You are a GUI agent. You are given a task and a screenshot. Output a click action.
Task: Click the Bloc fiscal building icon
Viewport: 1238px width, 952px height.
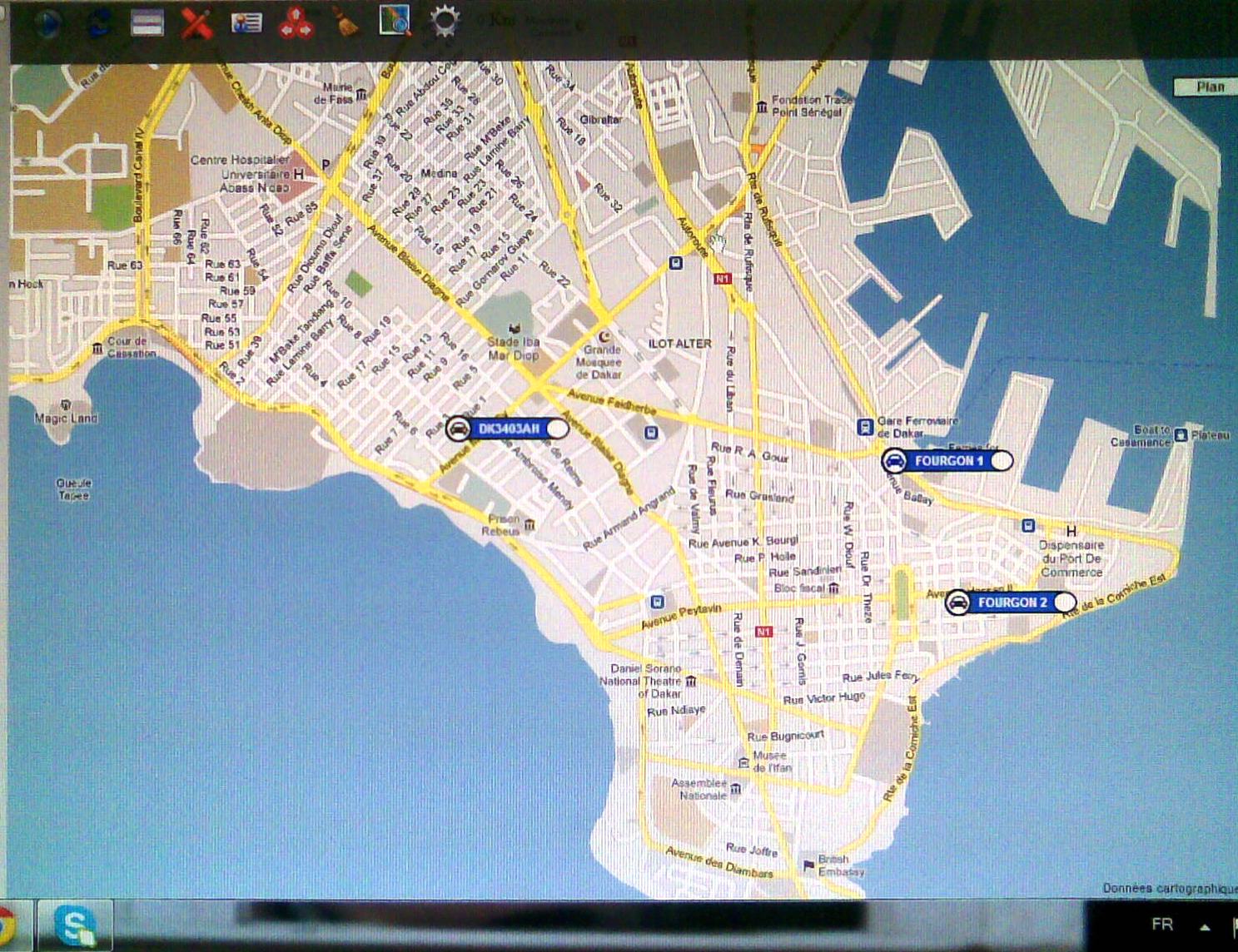click(x=833, y=588)
